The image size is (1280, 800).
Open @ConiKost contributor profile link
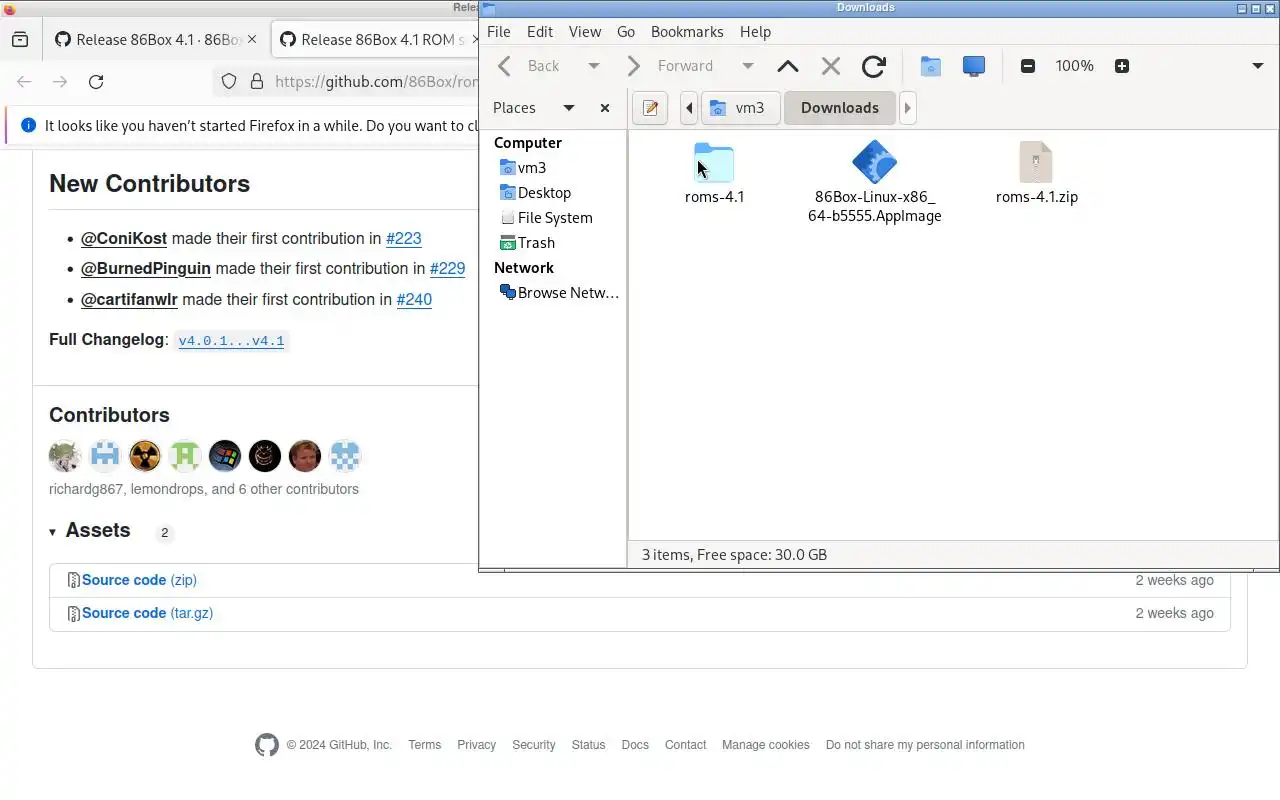pos(124,239)
